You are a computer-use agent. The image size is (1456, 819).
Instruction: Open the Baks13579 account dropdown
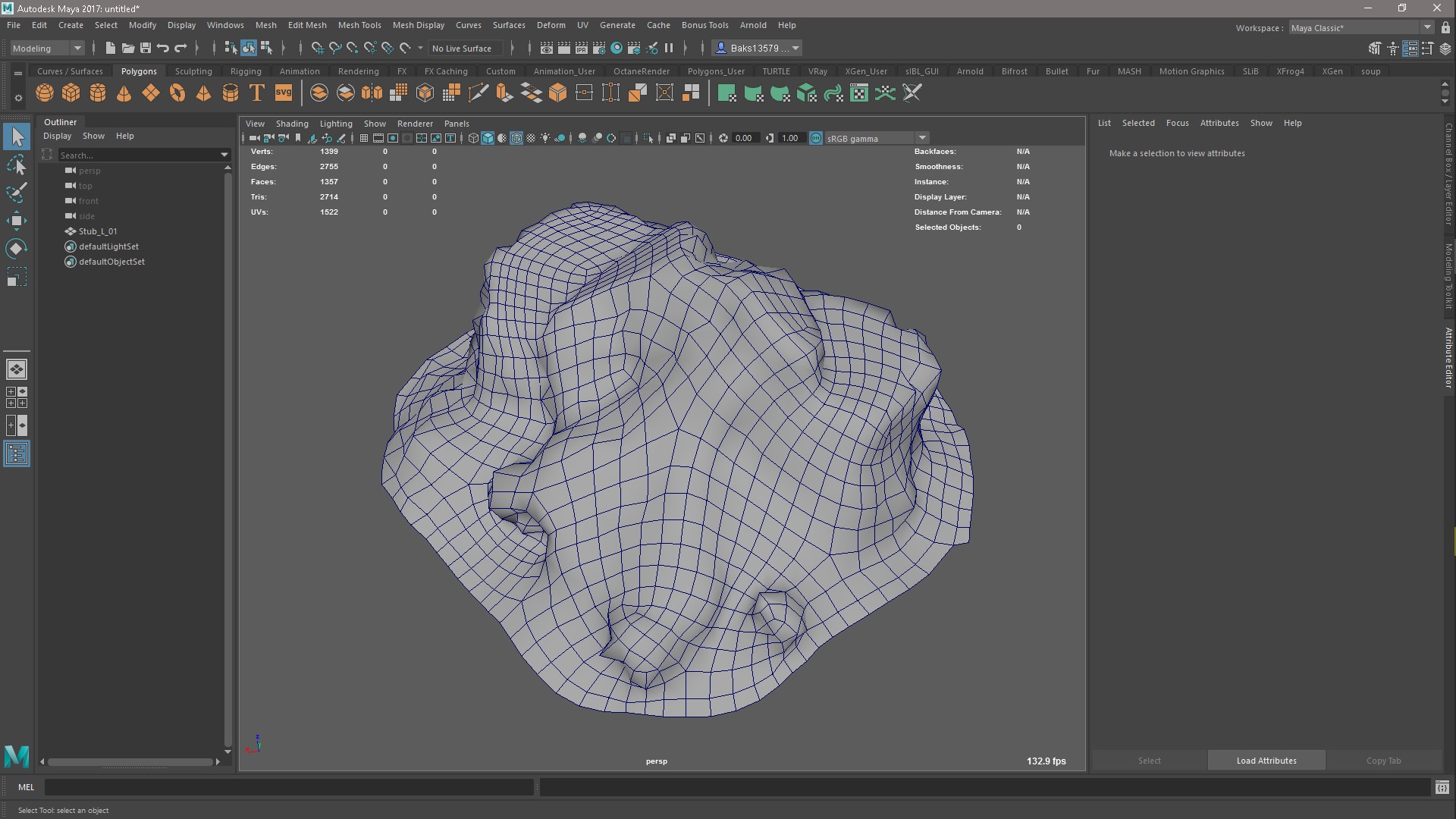click(x=758, y=48)
